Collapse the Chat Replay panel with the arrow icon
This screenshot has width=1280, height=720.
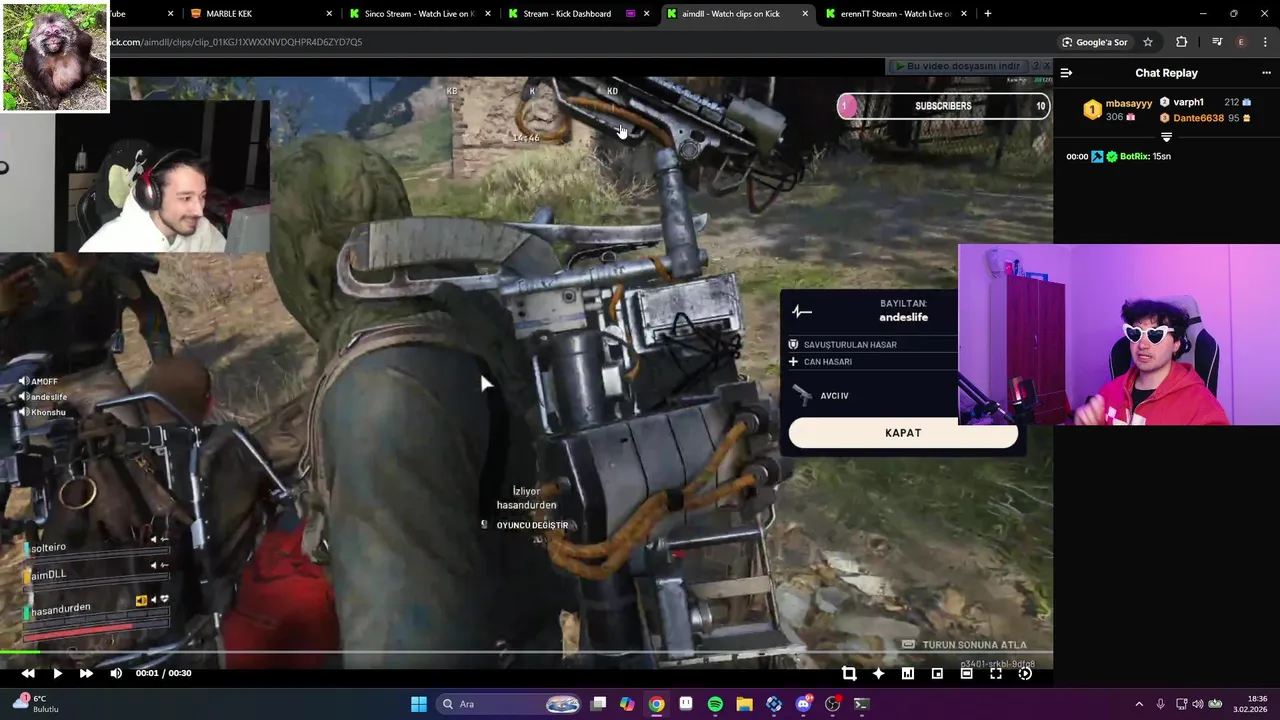tap(1066, 73)
